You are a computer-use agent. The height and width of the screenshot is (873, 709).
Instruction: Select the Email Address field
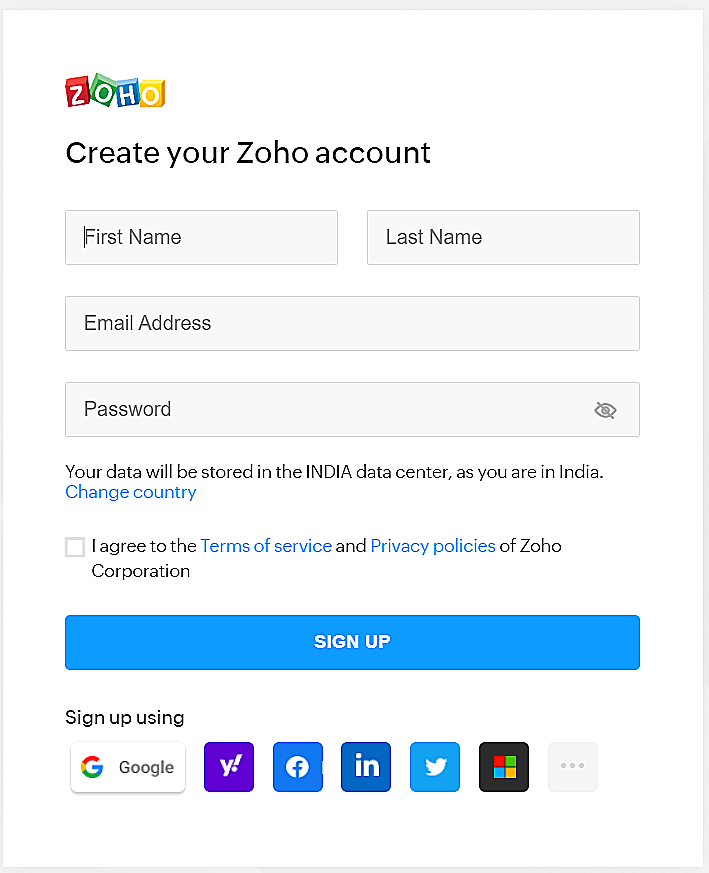click(x=352, y=323)
